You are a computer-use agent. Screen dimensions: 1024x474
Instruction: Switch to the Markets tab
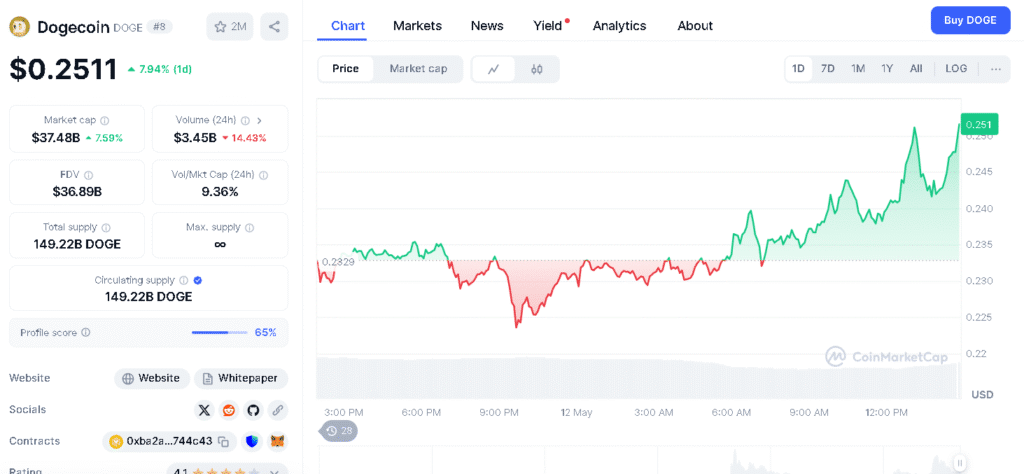[417, 26]
